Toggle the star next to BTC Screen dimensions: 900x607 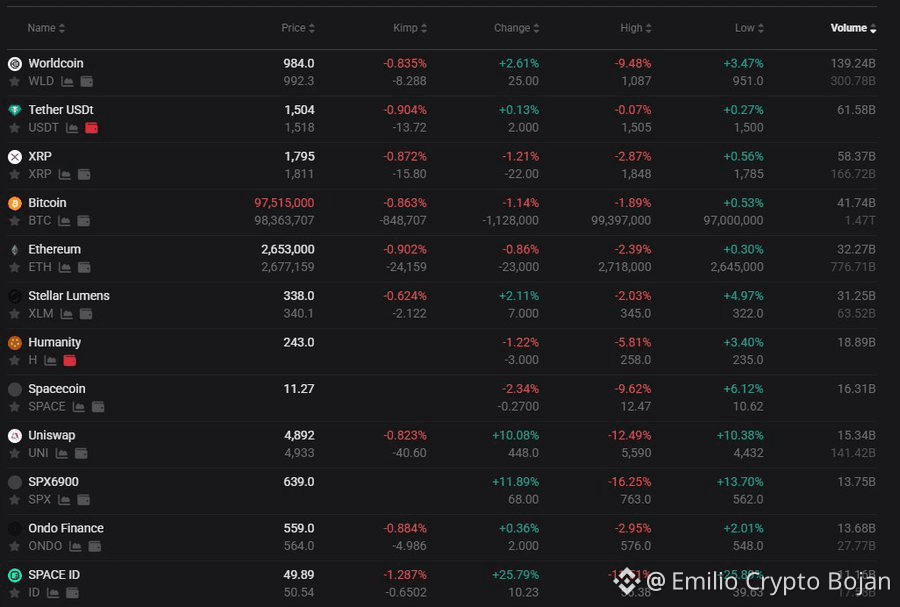(14, 221)
